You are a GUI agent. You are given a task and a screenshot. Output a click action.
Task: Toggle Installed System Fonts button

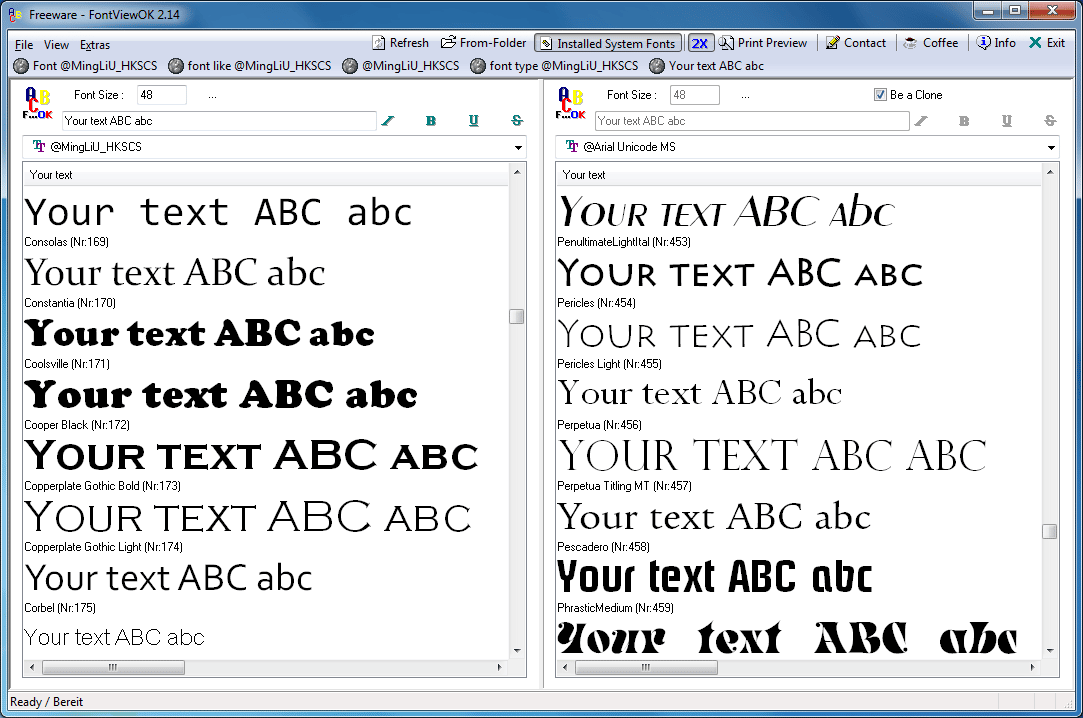[608, 44]
